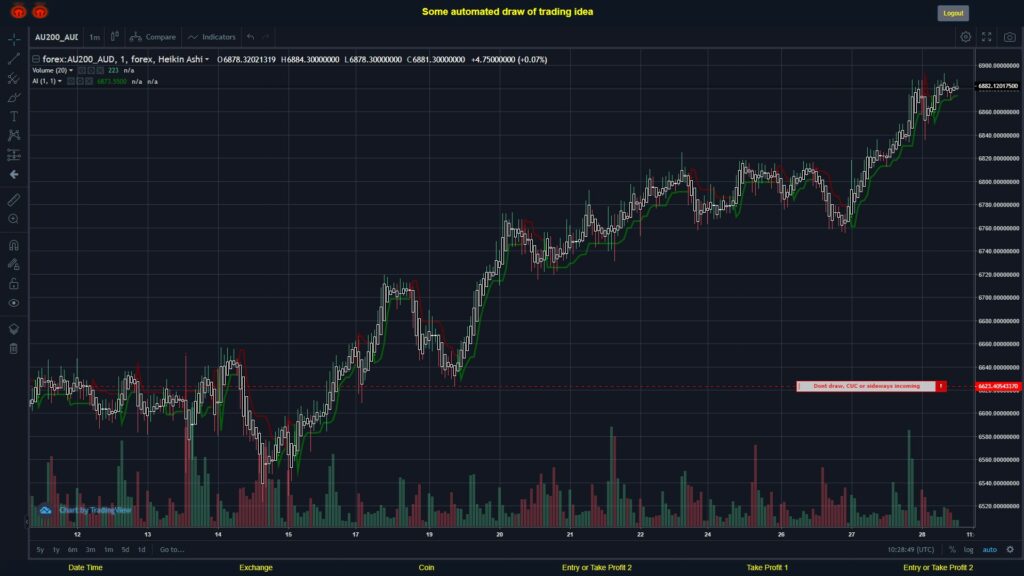Set the time range to 1y
1024x576 pixels.
point(56,550)
